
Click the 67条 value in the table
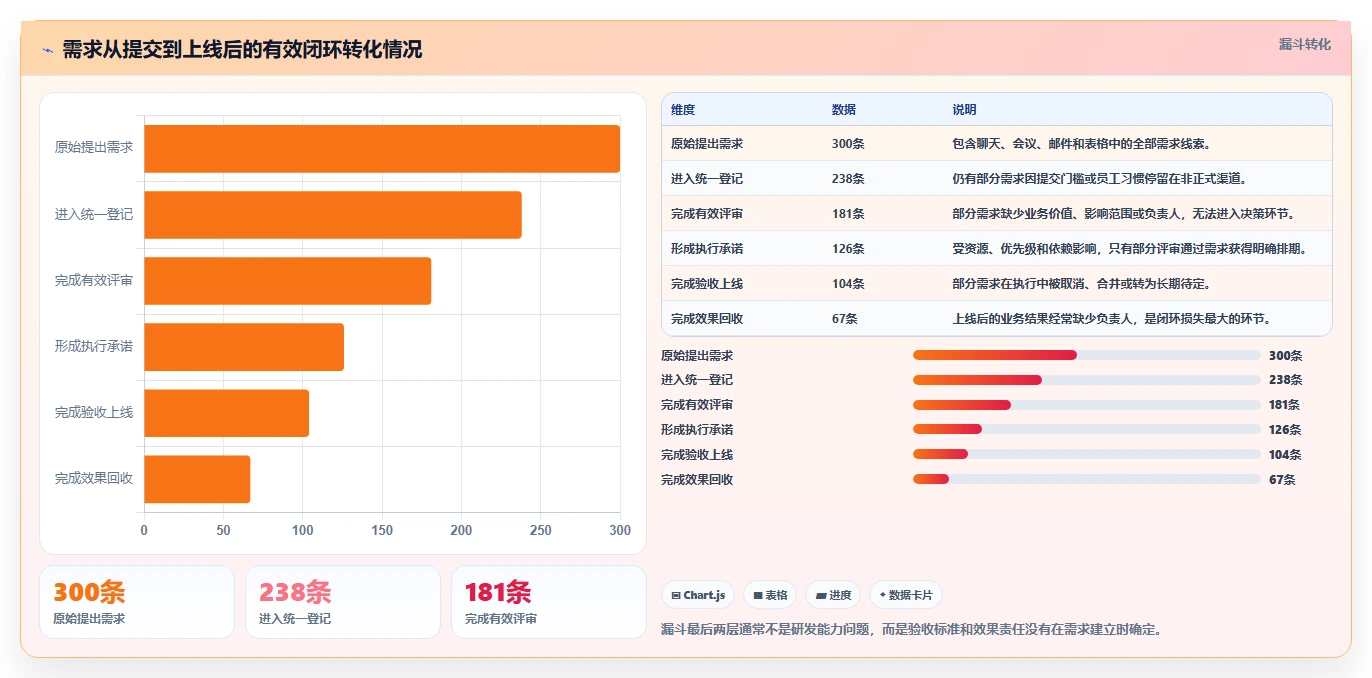pos(845,319)
